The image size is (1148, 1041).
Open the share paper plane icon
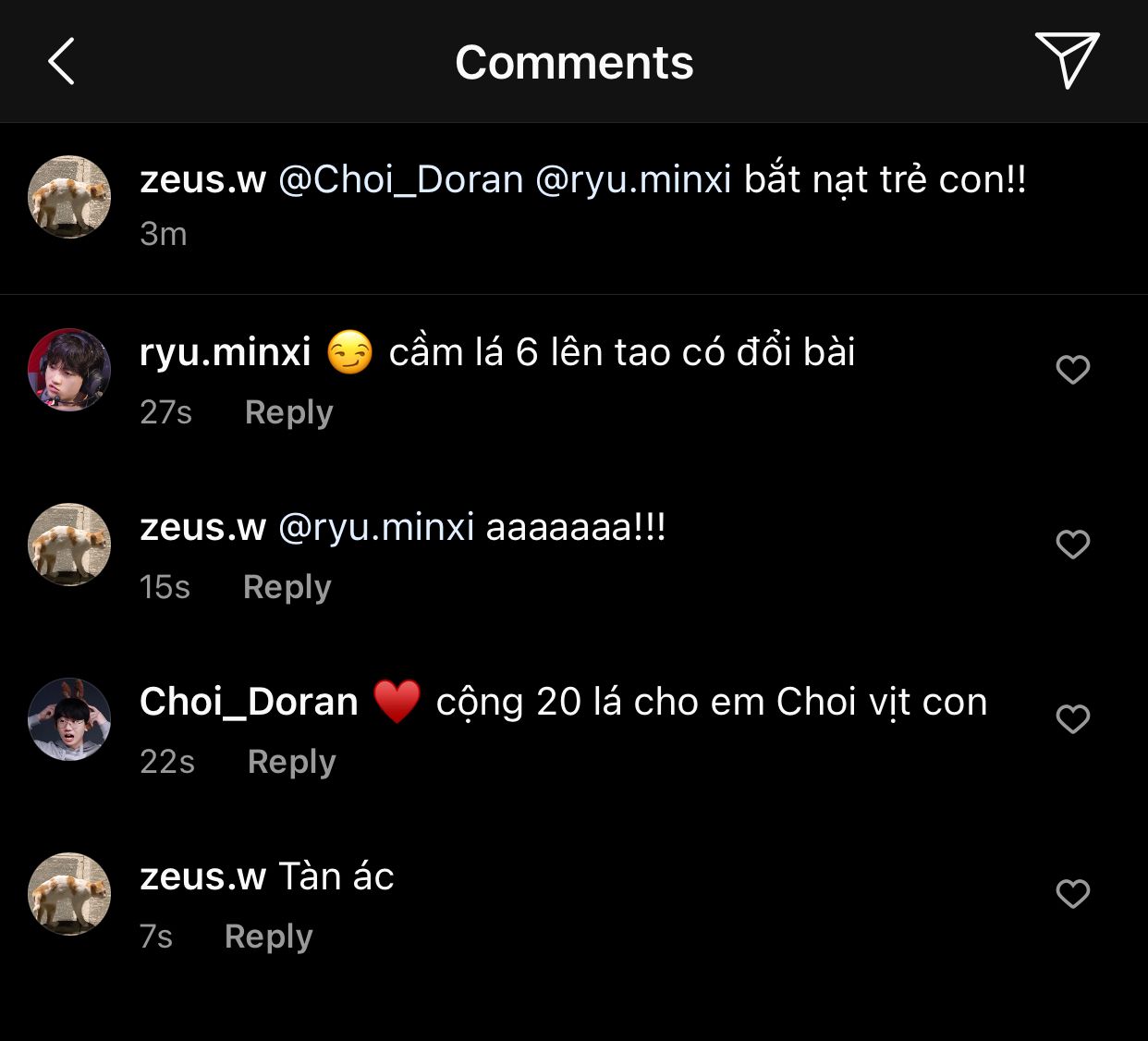click(x=1067, y=60)
